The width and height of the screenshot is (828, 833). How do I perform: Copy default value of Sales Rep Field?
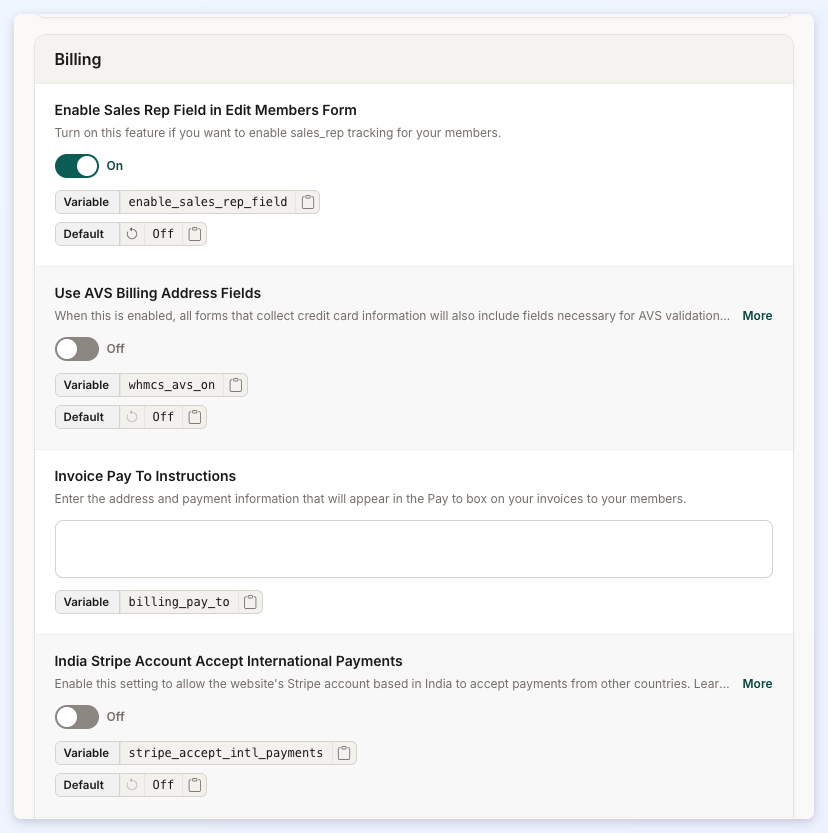(195, 234)
